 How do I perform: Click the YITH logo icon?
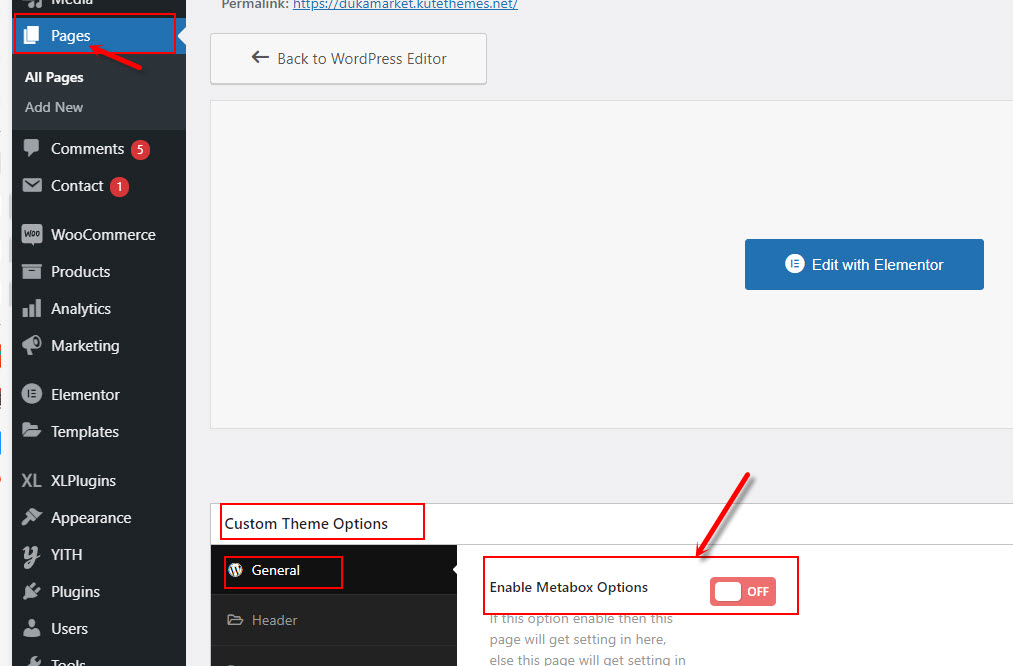31,556
